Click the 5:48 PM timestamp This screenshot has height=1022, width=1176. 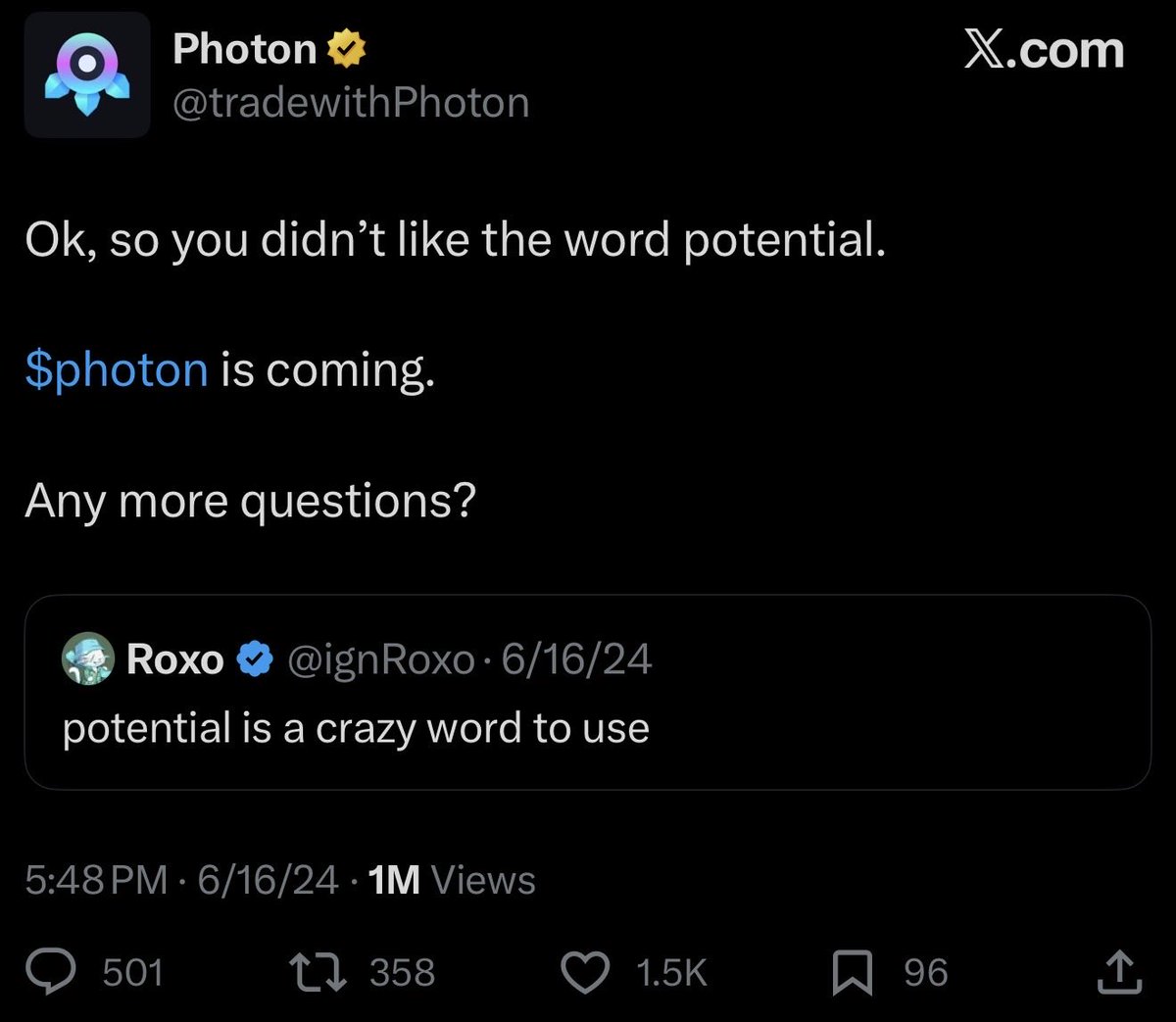pyautogui.click(x=96, y=880)
